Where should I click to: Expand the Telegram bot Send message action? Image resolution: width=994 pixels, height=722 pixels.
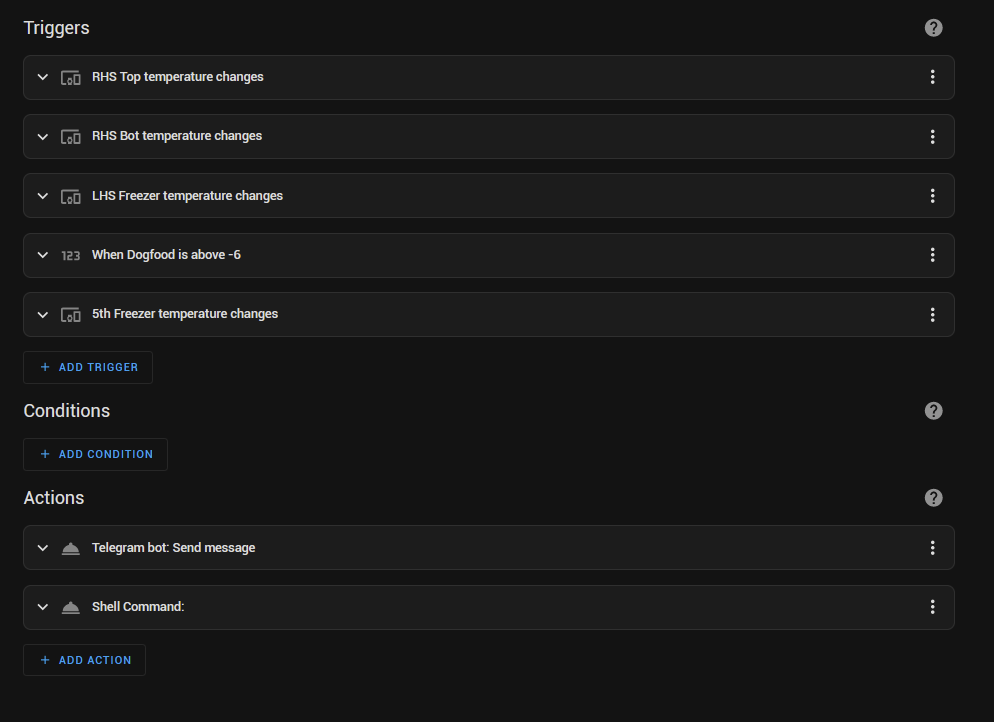42,548
